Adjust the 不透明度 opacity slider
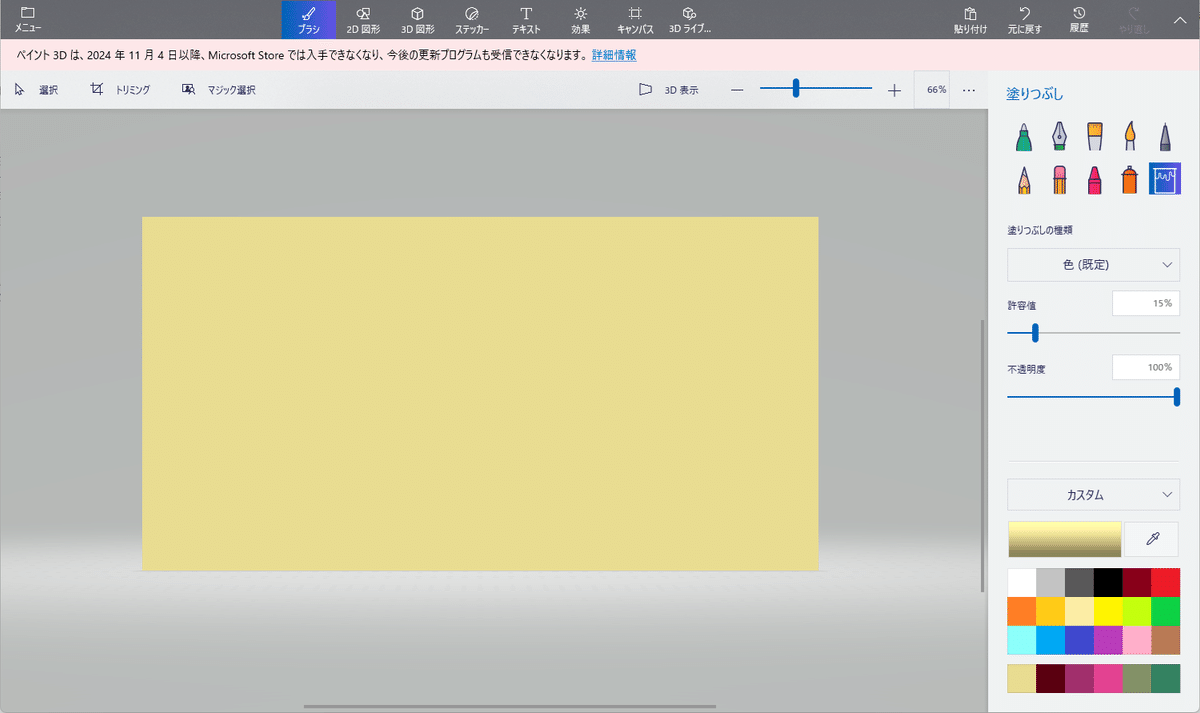The width and height of the screenshot is (1200, 713). click(1094, 397)
